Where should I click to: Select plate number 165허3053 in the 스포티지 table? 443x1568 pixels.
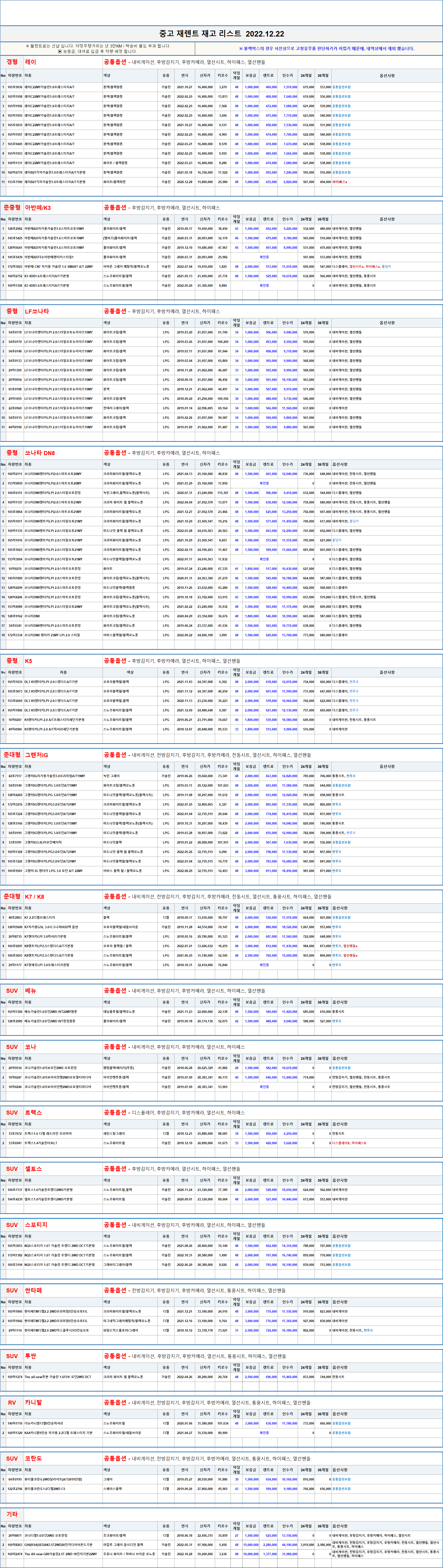point(15,1245)
